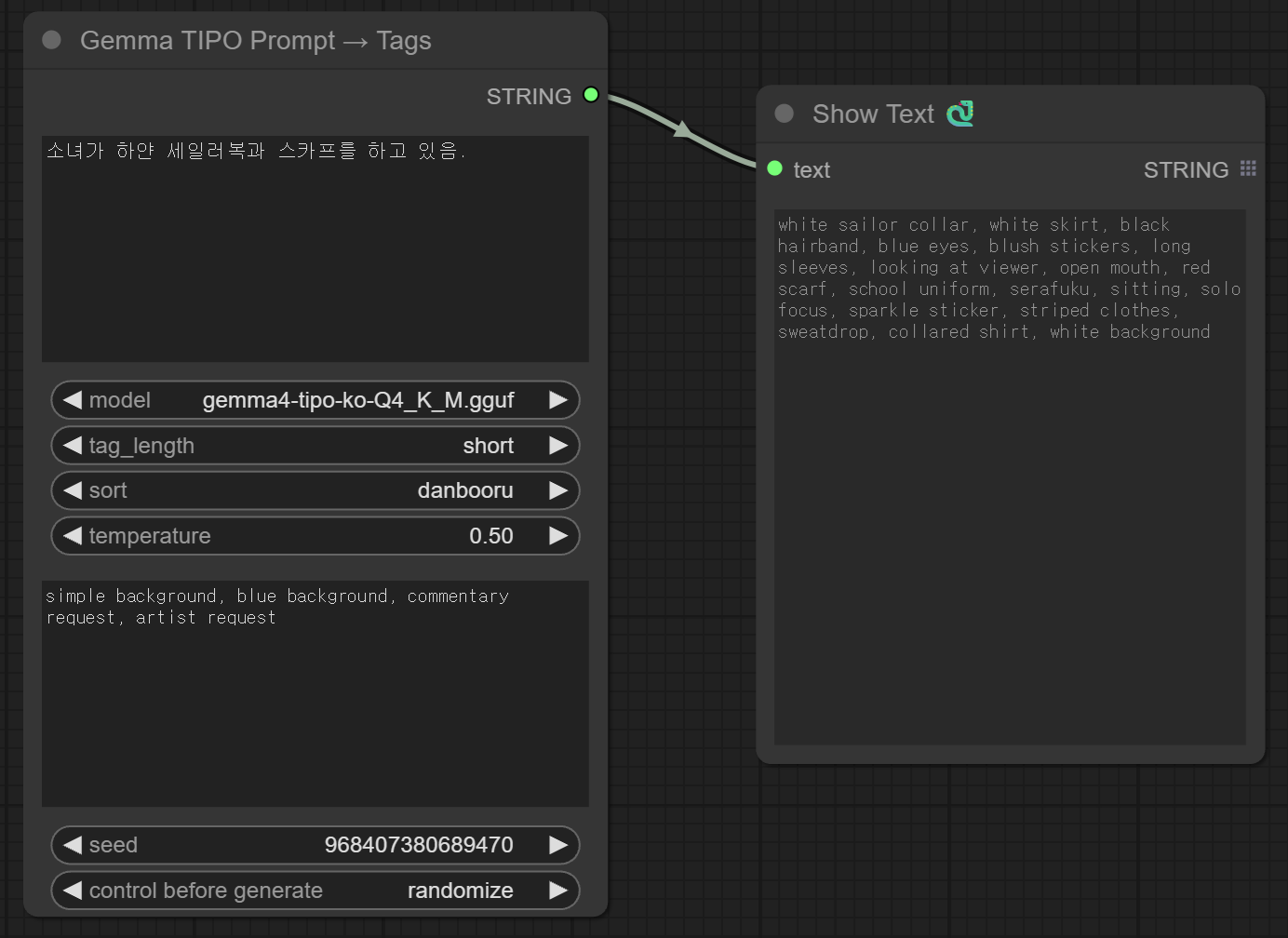Switch sort to the next option arrow
1288x938 pixels.
pyautogui.click(x=558, y=490)
